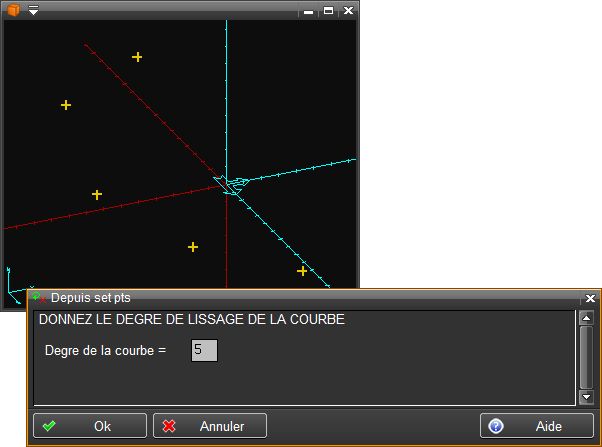Close the 3D viewport window
The image size is (602, 447).
tap(348, 11)
